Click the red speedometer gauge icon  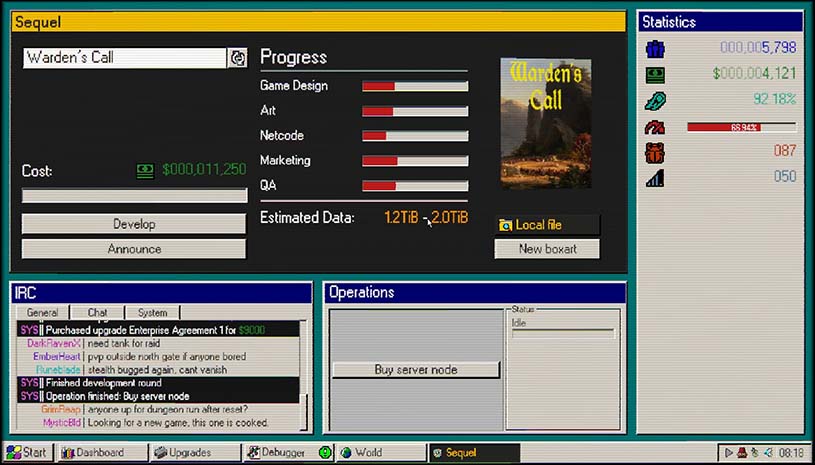click(655, 127)
